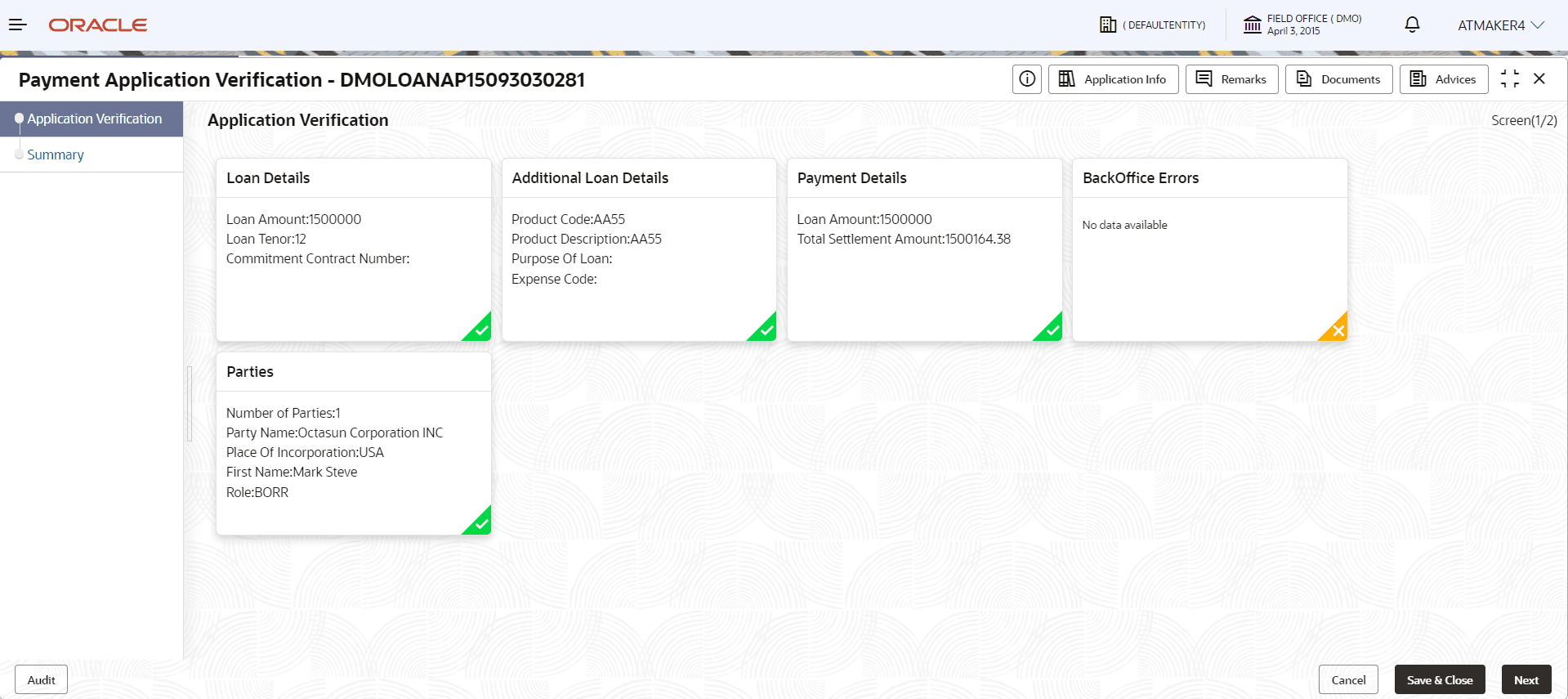Click the information icon button
The height and width of the screenshot is (699, 1568).
[x=1027, y=79]
